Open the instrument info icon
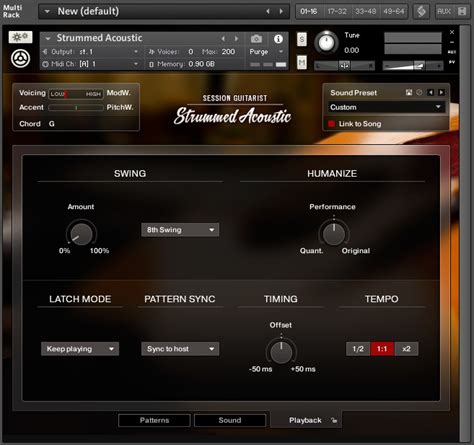The height and width of the screenshot is (445, 474). 278,39
